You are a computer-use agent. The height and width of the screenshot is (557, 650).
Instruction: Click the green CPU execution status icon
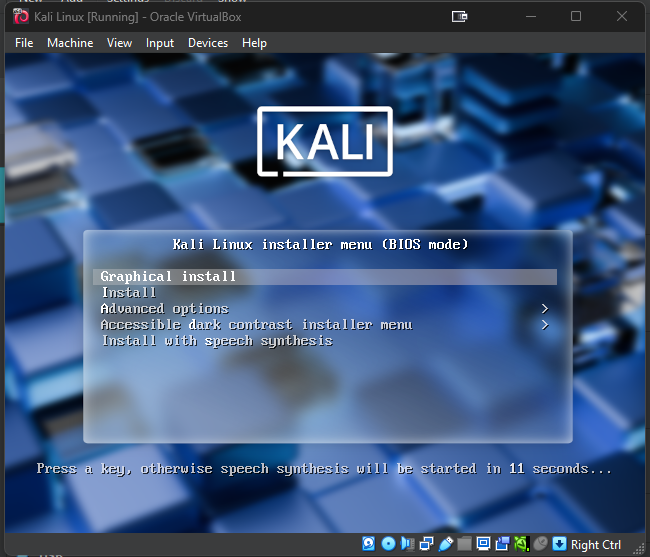pos(521,543)
